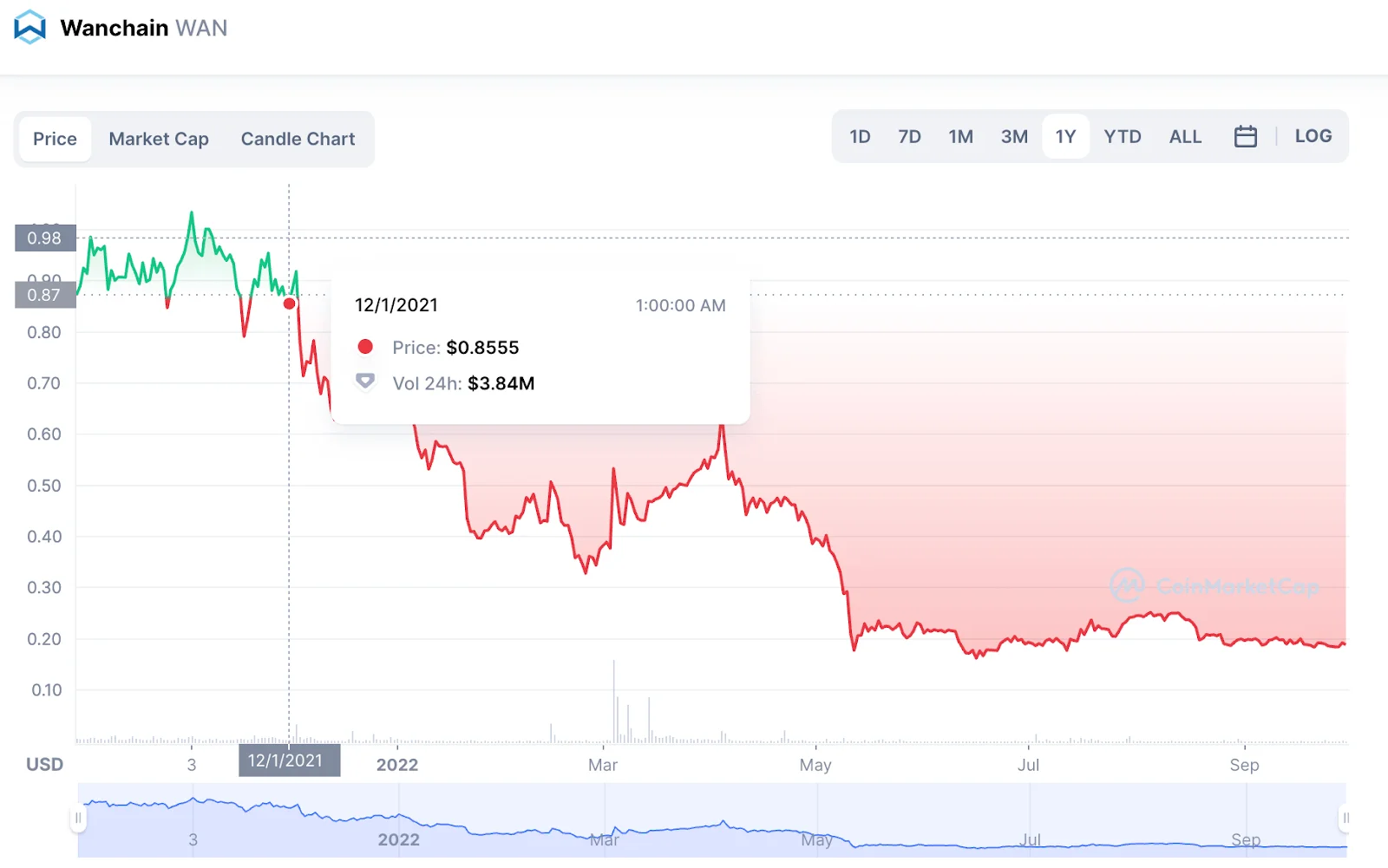Show ALL price history

tap(1185, 136)
